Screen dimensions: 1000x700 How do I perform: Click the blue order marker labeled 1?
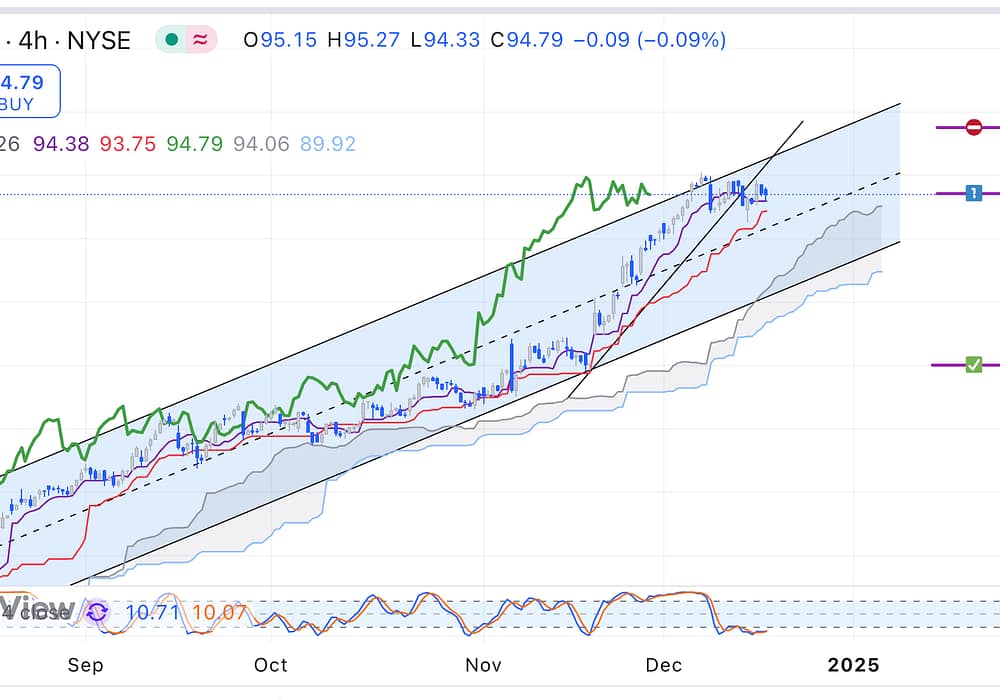[974, 193]
